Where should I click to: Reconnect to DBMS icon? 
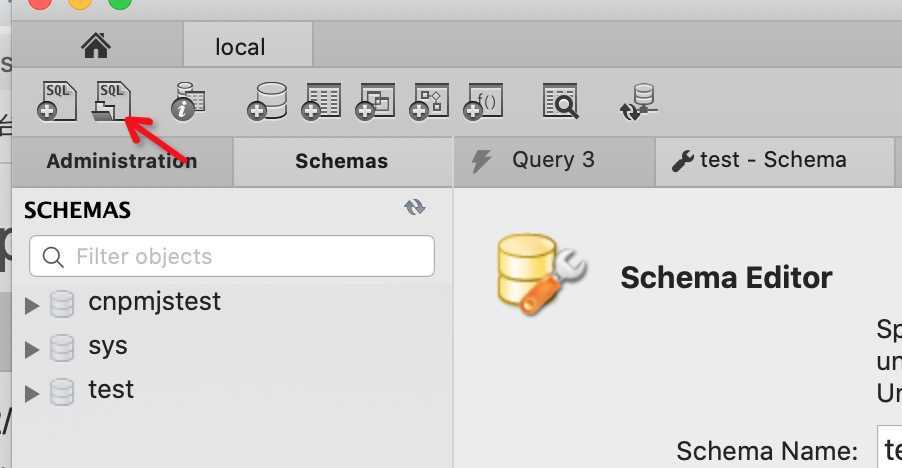639,102
